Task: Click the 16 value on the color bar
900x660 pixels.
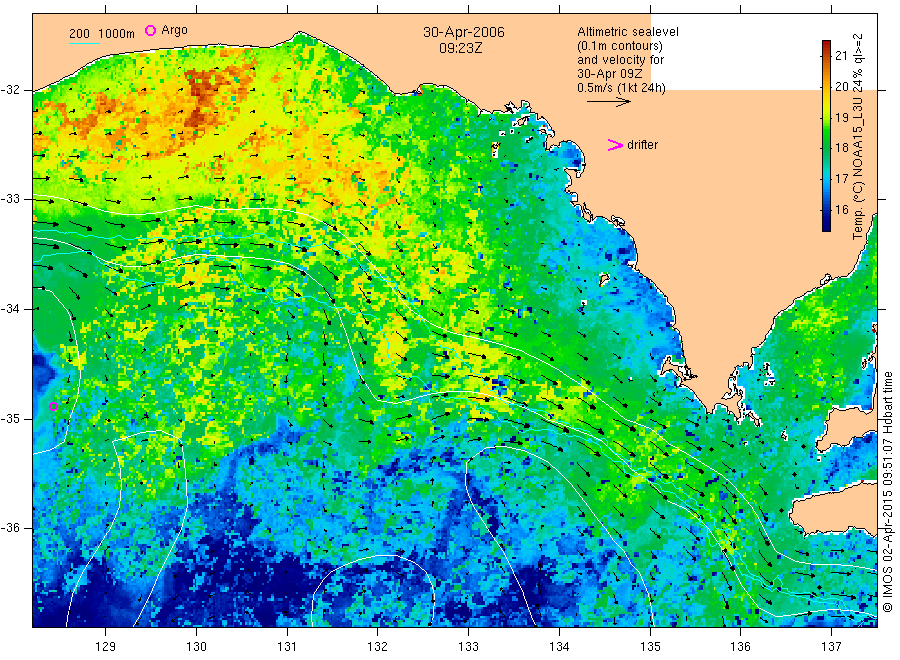Action: click(841, 209)
